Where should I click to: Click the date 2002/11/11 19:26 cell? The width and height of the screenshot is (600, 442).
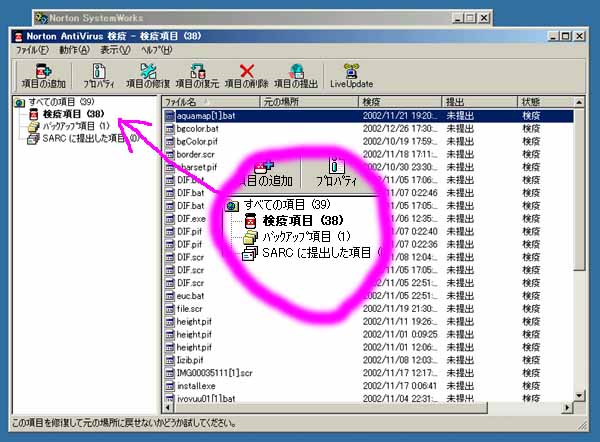[400, 322]
